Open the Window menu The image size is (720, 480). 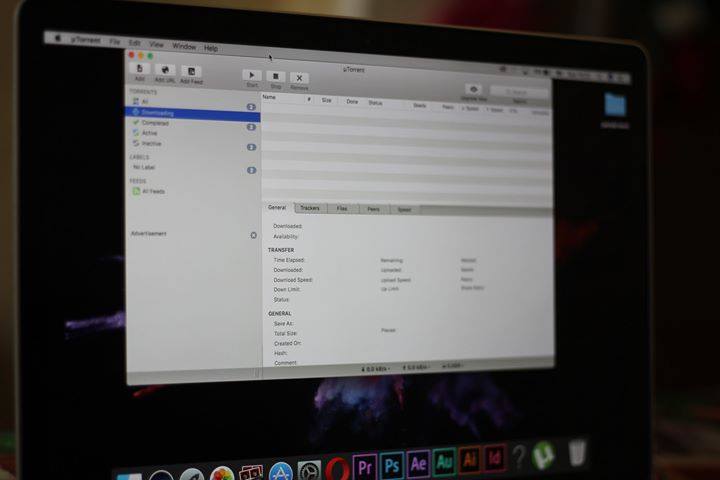pos(184,46)
